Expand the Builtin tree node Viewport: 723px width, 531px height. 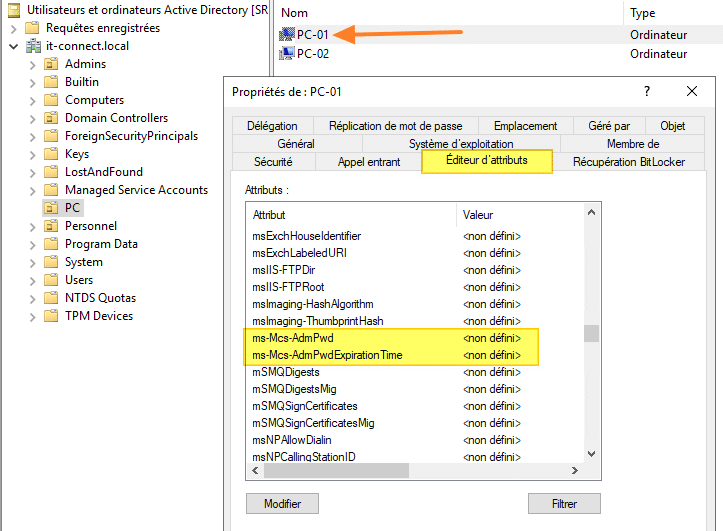click(x=32, y=83)
